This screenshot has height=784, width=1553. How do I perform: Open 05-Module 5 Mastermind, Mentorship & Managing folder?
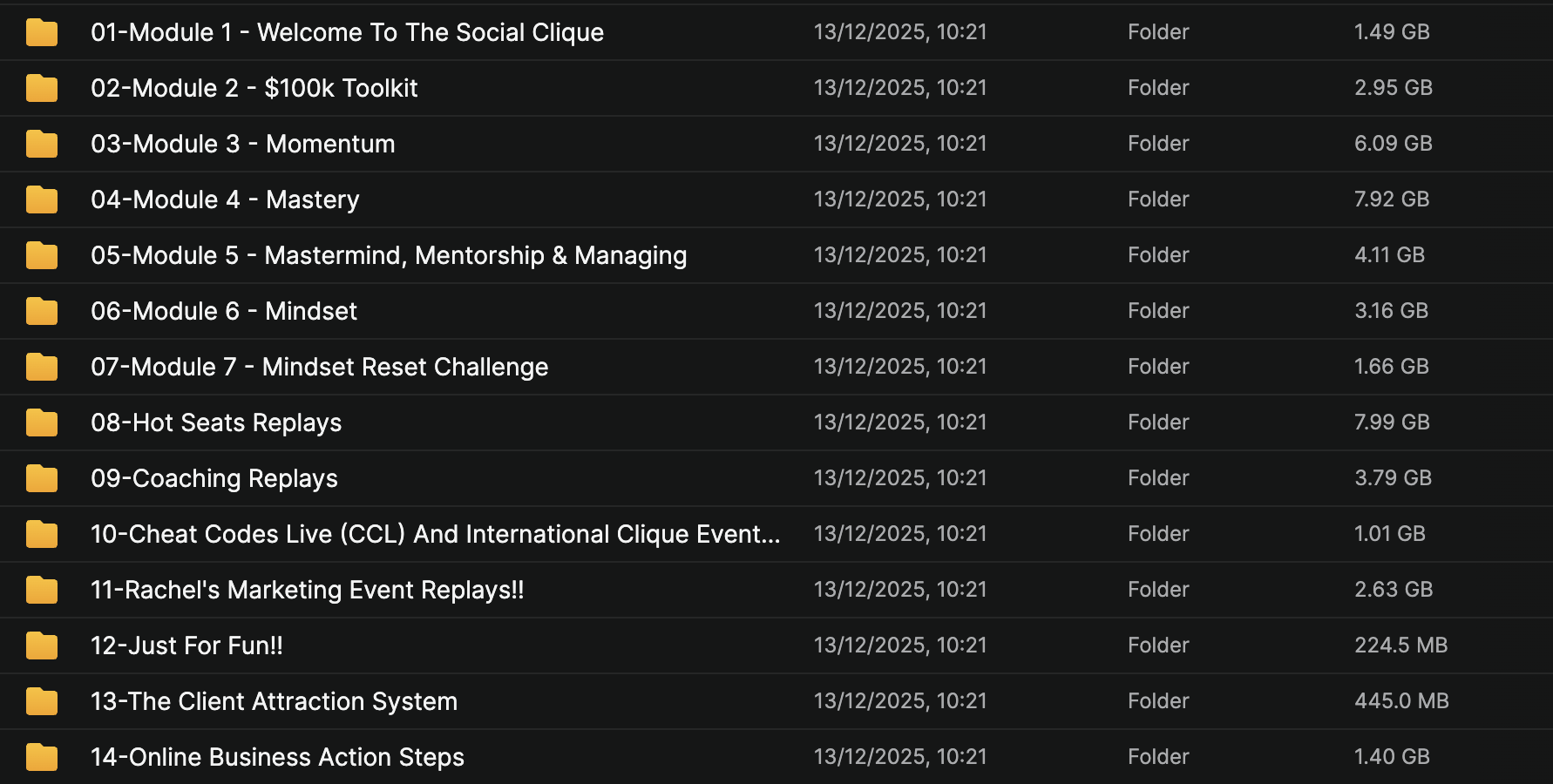pyautogui.click(x=389, y=255)
